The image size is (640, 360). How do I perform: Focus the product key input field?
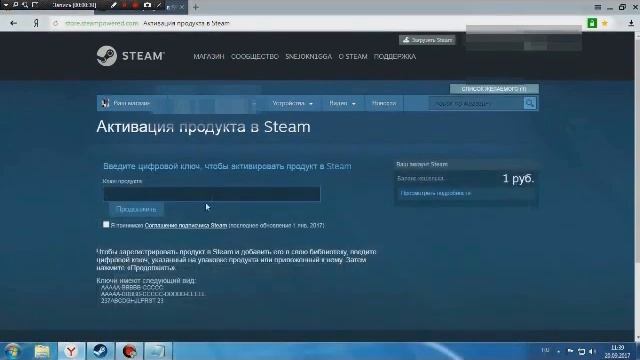212,194
